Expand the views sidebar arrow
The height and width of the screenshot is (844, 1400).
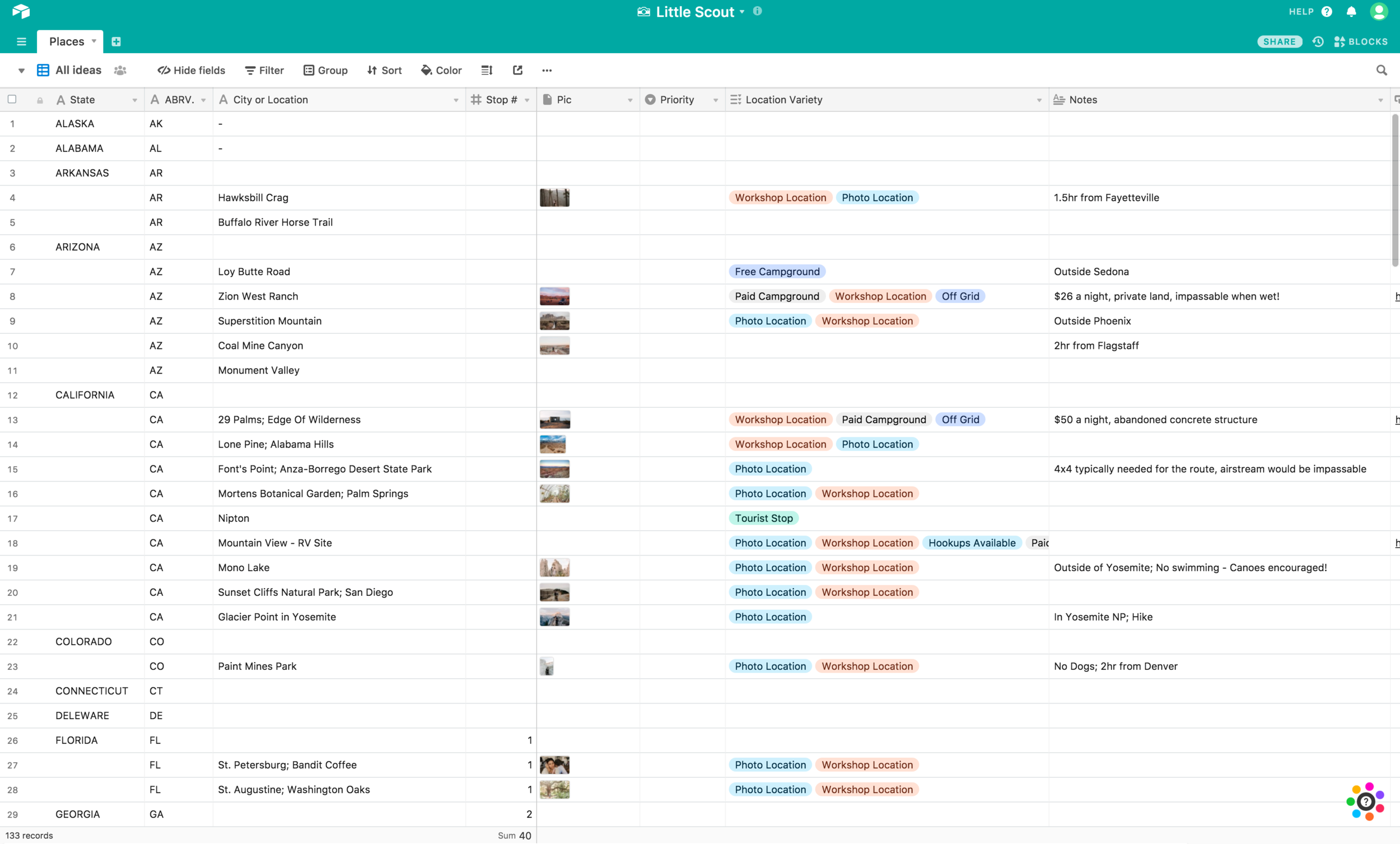(x=21, y=71)
